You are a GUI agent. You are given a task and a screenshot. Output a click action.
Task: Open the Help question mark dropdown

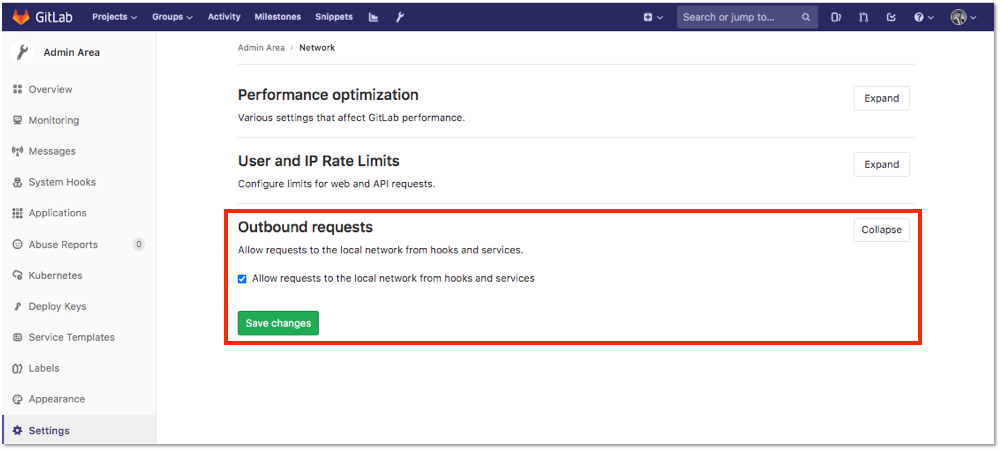[923, 17]
